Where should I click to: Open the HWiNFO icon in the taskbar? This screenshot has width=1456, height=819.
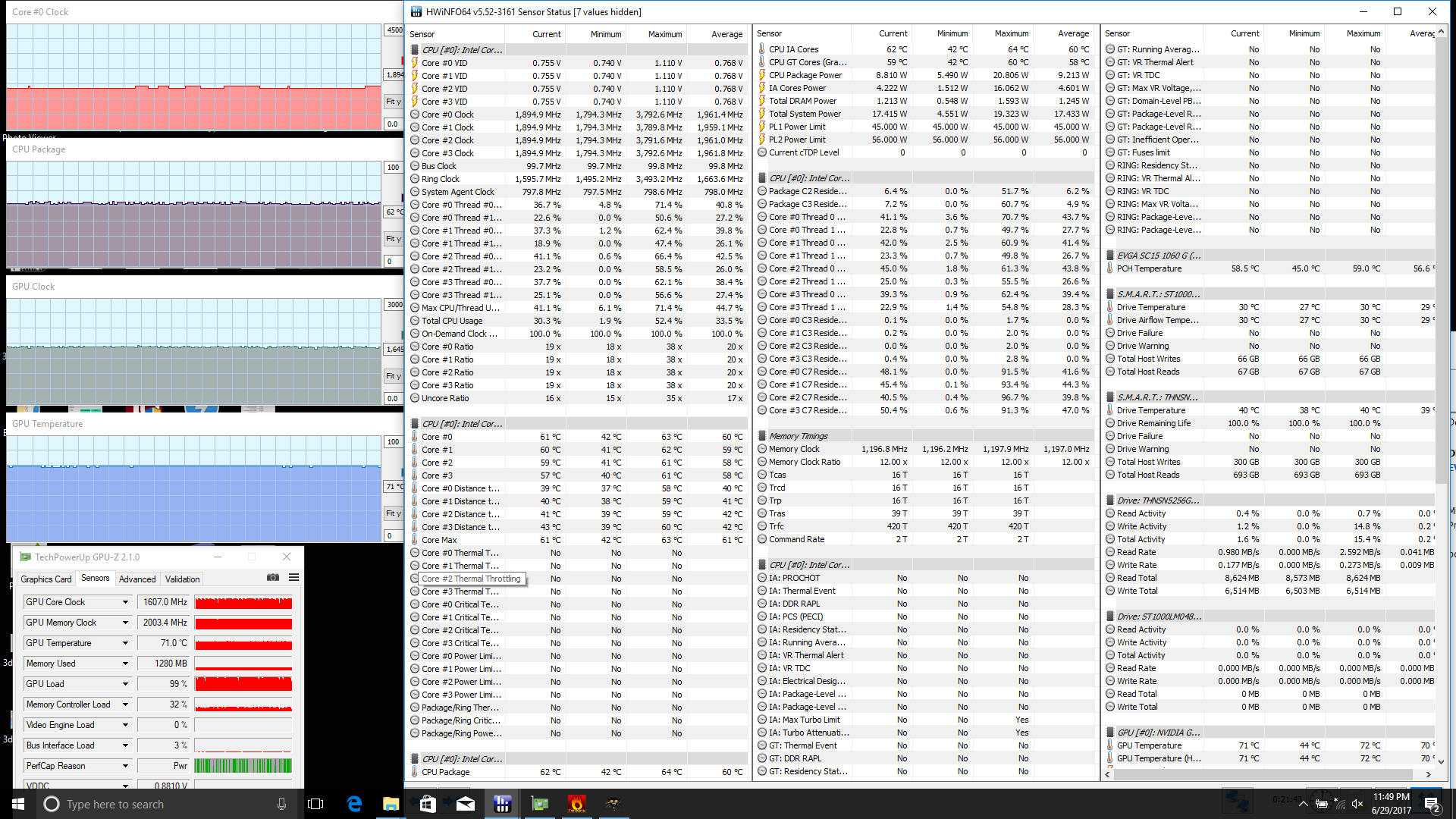click(502, 804)
